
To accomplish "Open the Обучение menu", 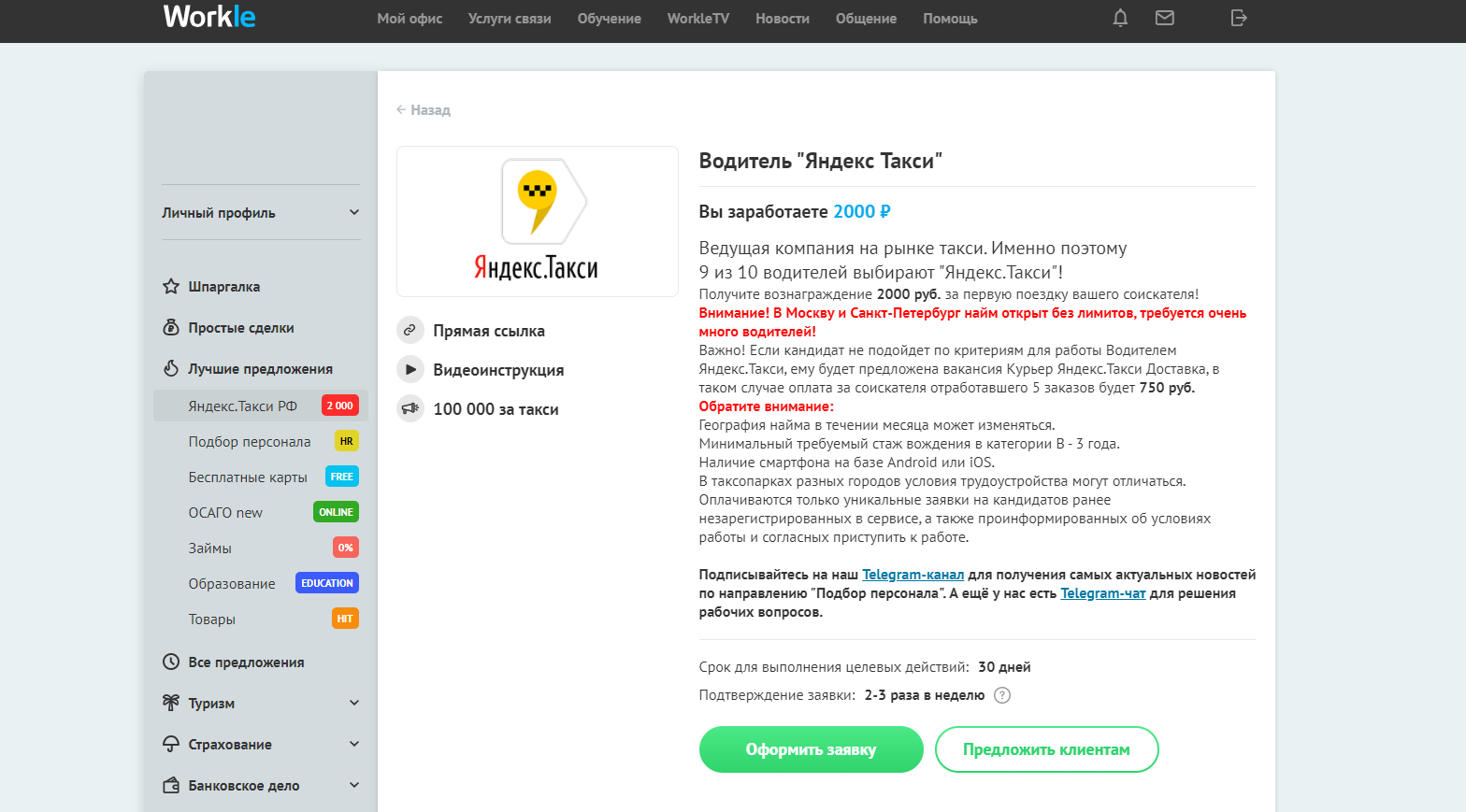I will tap(610, 19).
